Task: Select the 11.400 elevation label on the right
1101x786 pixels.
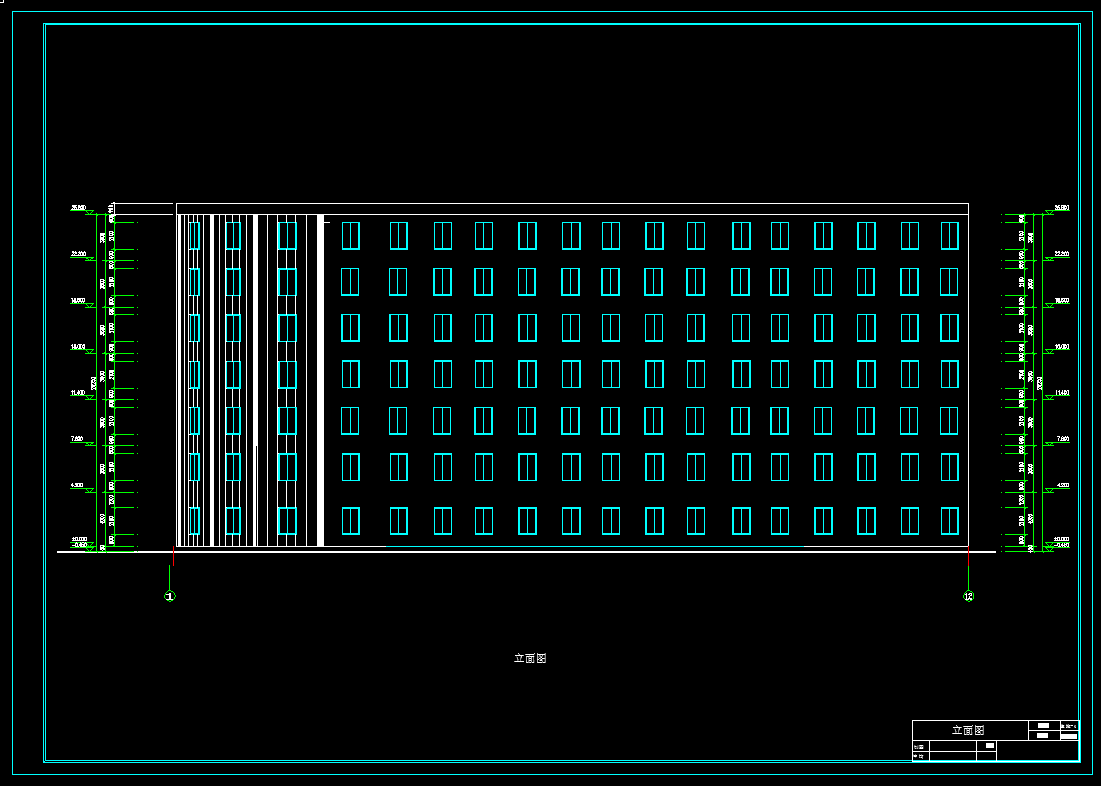Action: (x=1062, y=393)
